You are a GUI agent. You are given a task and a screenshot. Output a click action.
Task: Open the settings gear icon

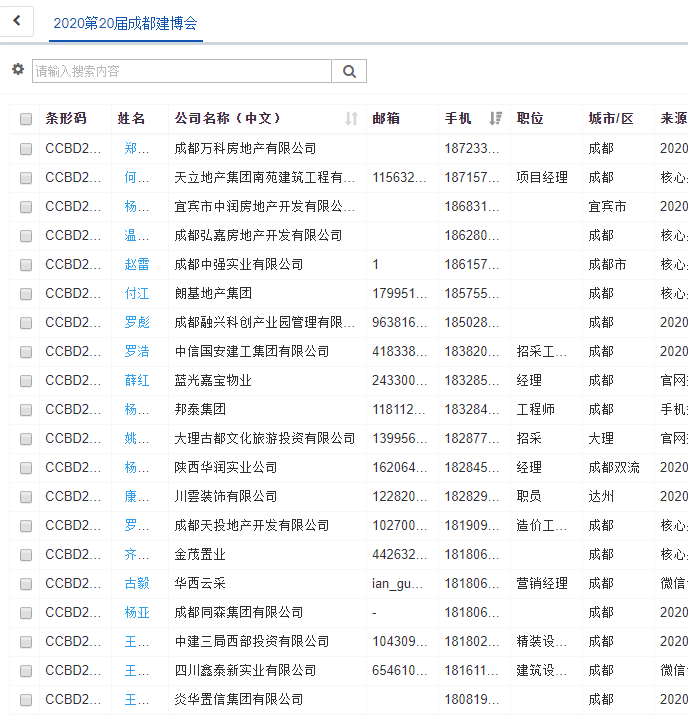(x=18, y=69)
